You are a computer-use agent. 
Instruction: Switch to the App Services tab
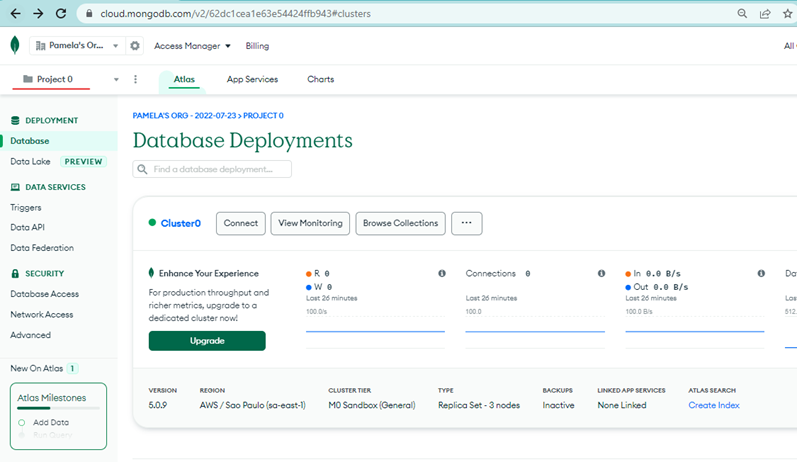pyautogui.click(x=252, y=79)
